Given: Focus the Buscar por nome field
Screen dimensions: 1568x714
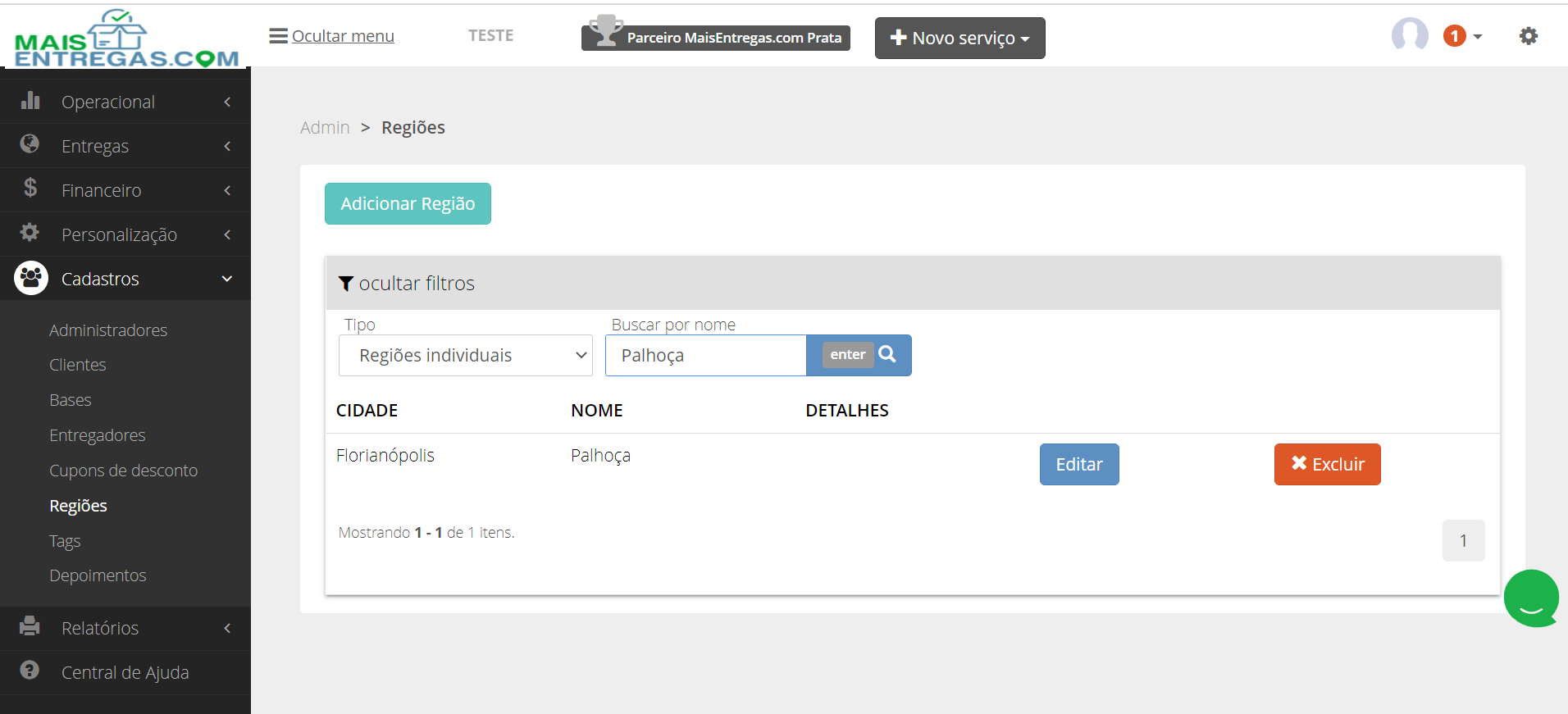Looking at the screenshot, I should point(706,355).
